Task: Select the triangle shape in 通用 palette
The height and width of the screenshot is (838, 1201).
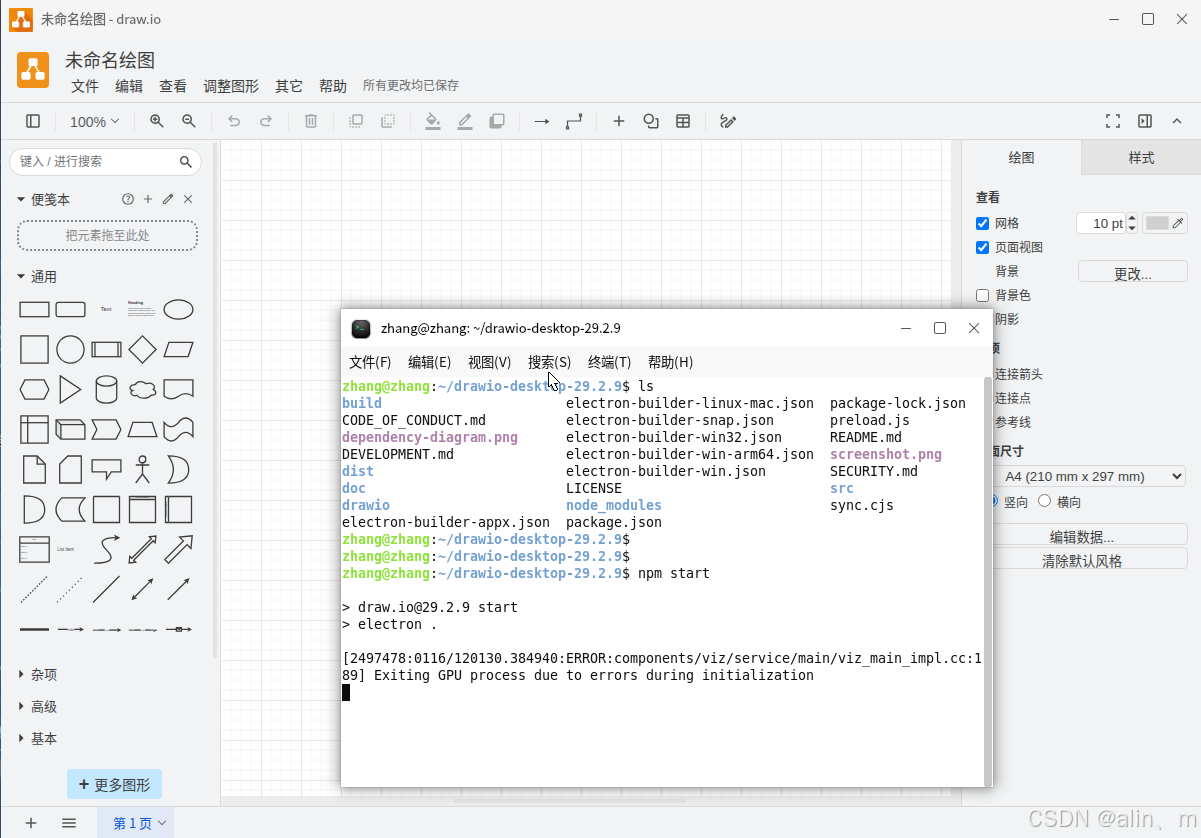Action: (x=70, y=389)
